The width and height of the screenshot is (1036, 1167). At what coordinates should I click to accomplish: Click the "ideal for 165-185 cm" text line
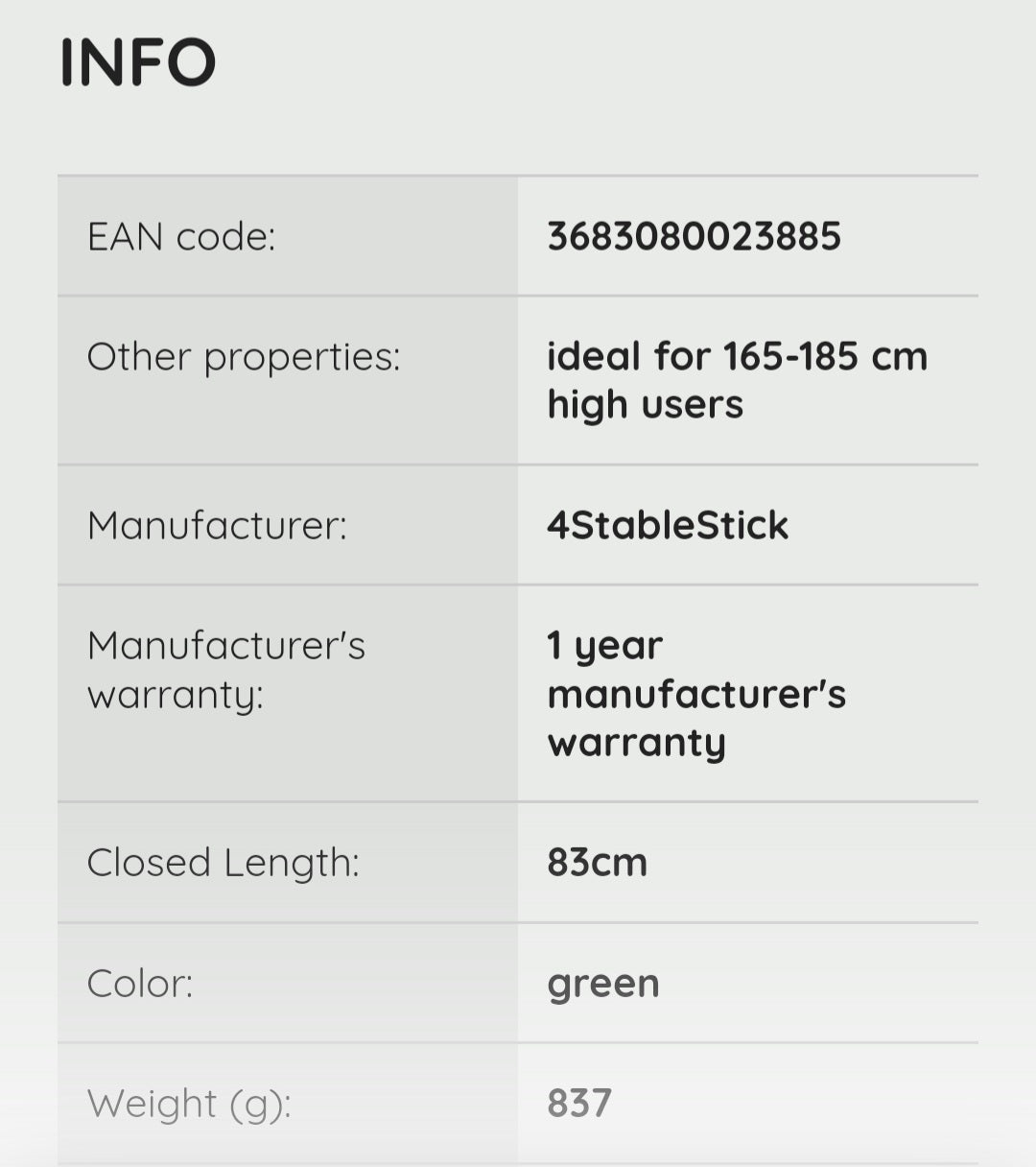coord(737,357)
